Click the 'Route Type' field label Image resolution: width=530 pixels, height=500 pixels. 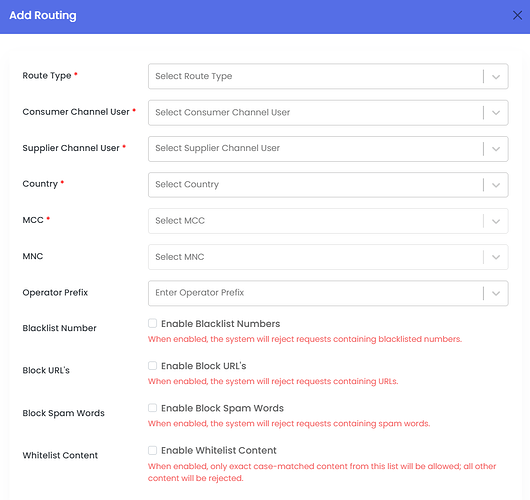click(47, 76)
